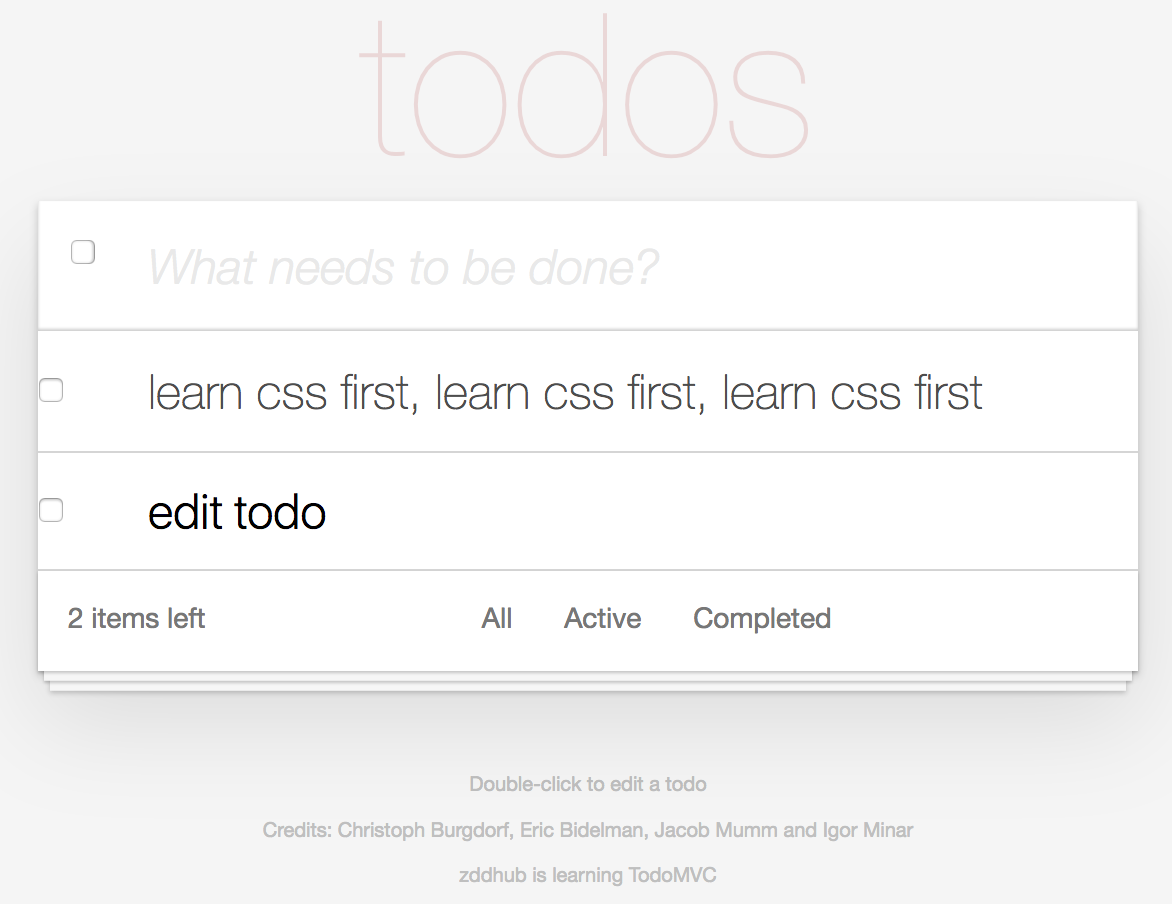Mark 'edit todo' as completed

(x=50, y=510)
